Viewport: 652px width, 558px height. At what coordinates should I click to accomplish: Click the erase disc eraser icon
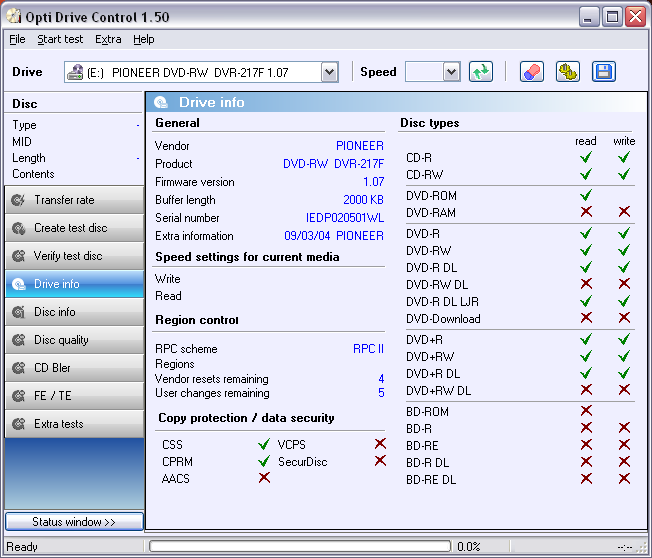[531, 72]
